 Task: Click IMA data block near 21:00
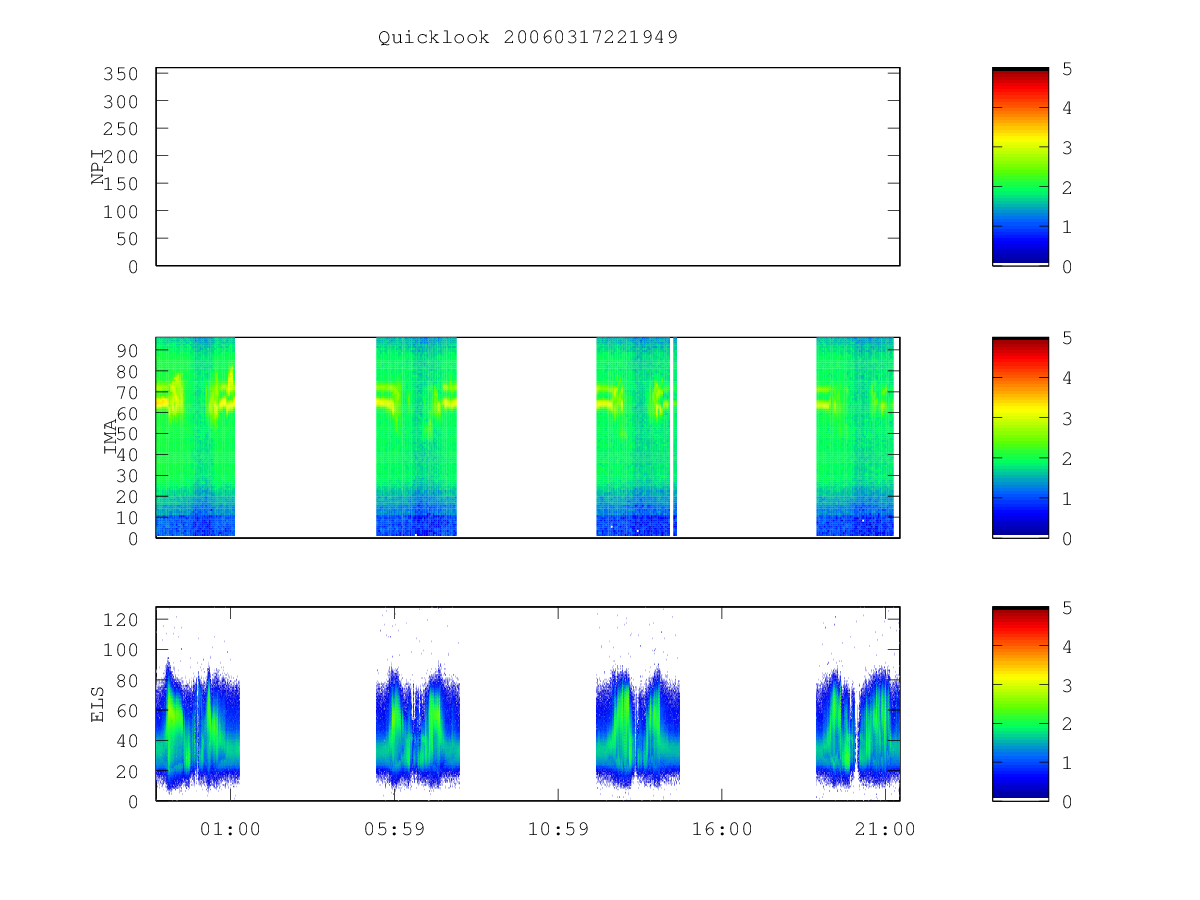click(855, 437)
